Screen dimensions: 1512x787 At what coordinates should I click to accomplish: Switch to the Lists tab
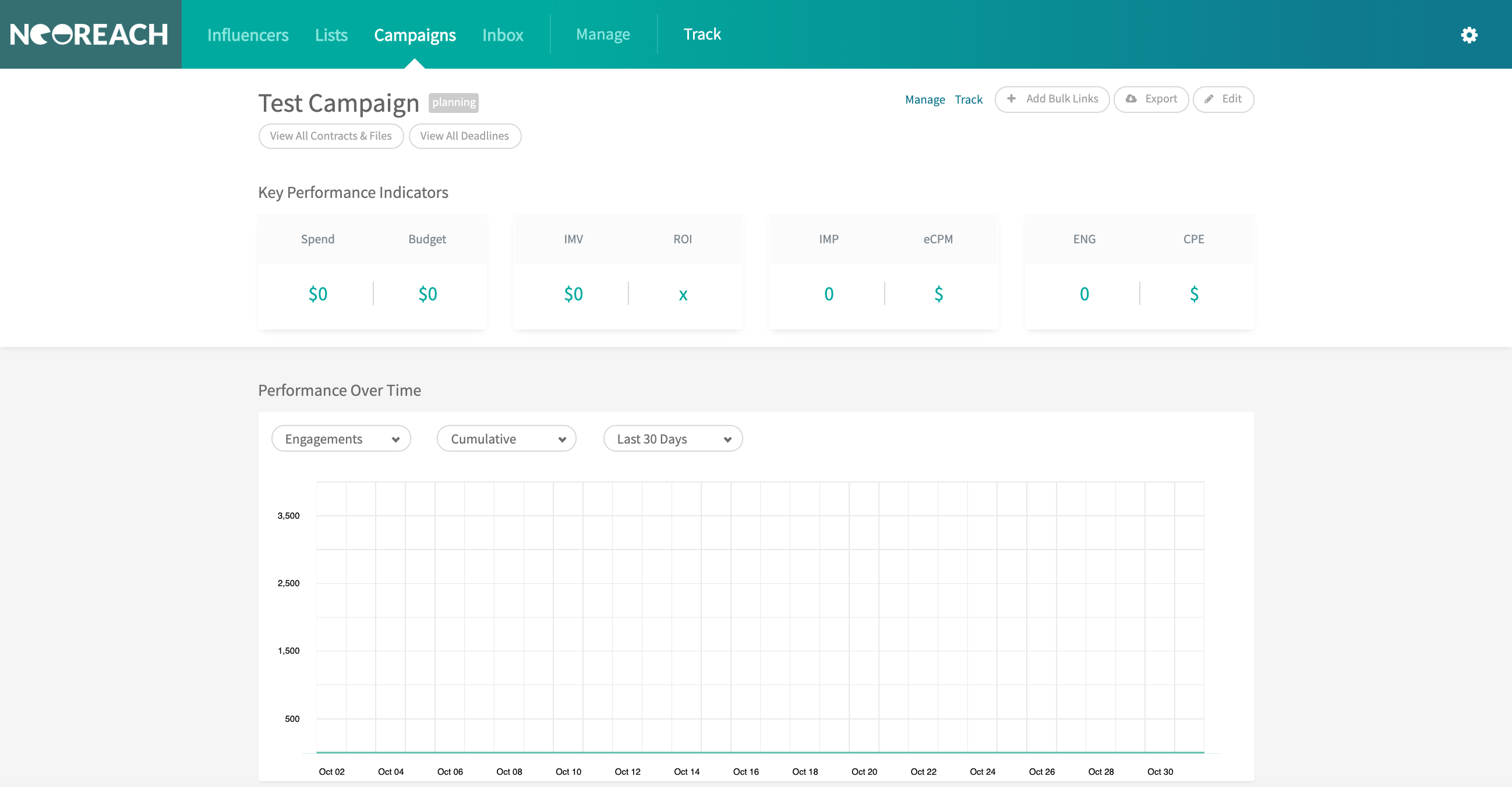point(331,34)
